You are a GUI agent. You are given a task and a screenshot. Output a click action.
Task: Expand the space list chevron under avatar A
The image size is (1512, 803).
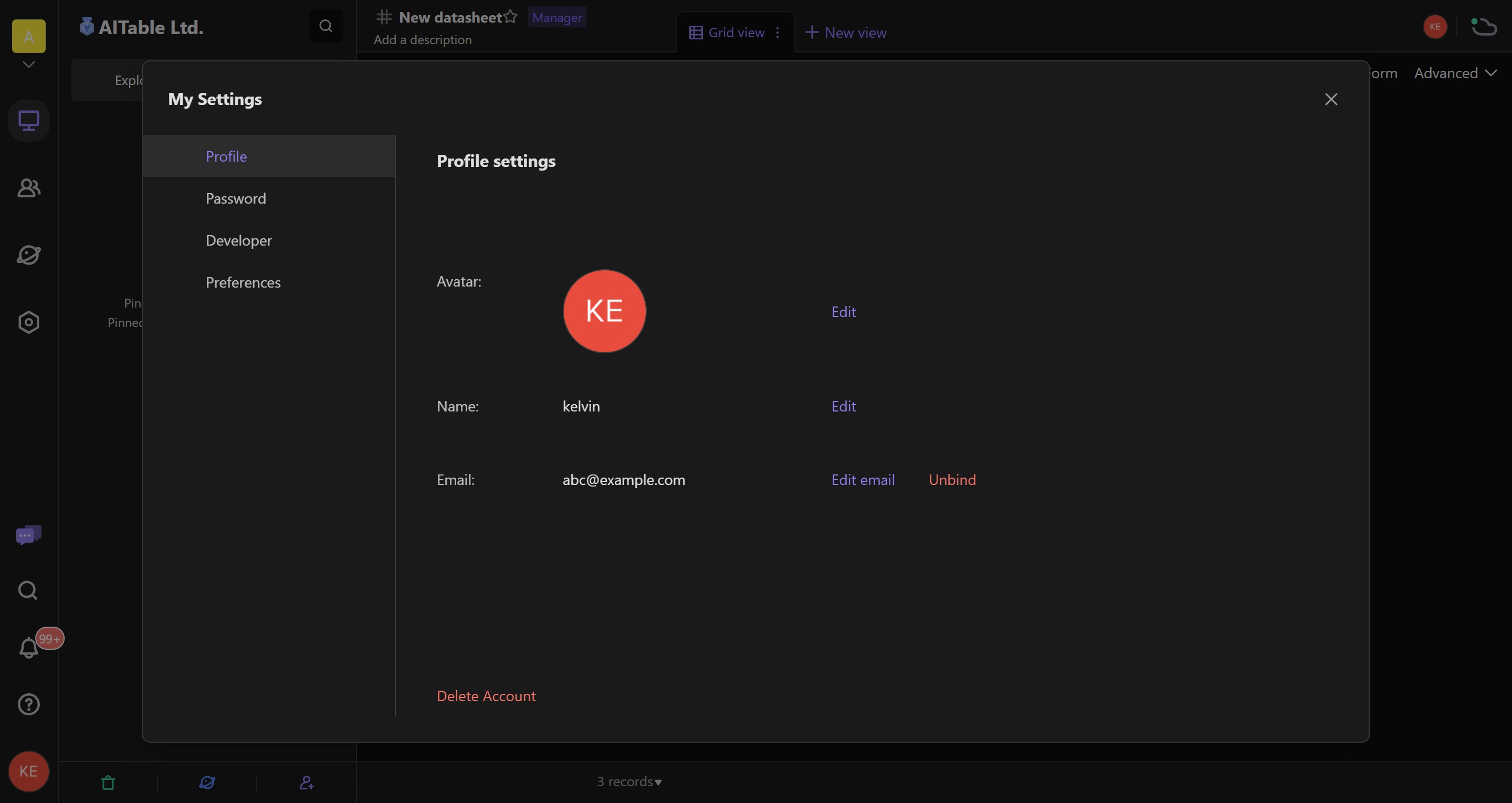coord(29,64)
